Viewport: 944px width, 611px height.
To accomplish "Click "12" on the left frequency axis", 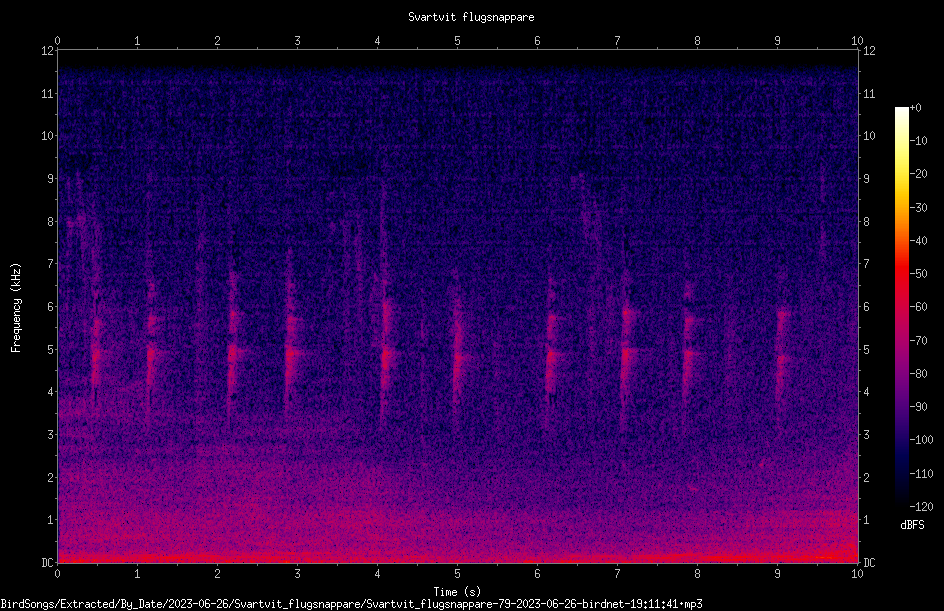I will [x=47, y=51].
